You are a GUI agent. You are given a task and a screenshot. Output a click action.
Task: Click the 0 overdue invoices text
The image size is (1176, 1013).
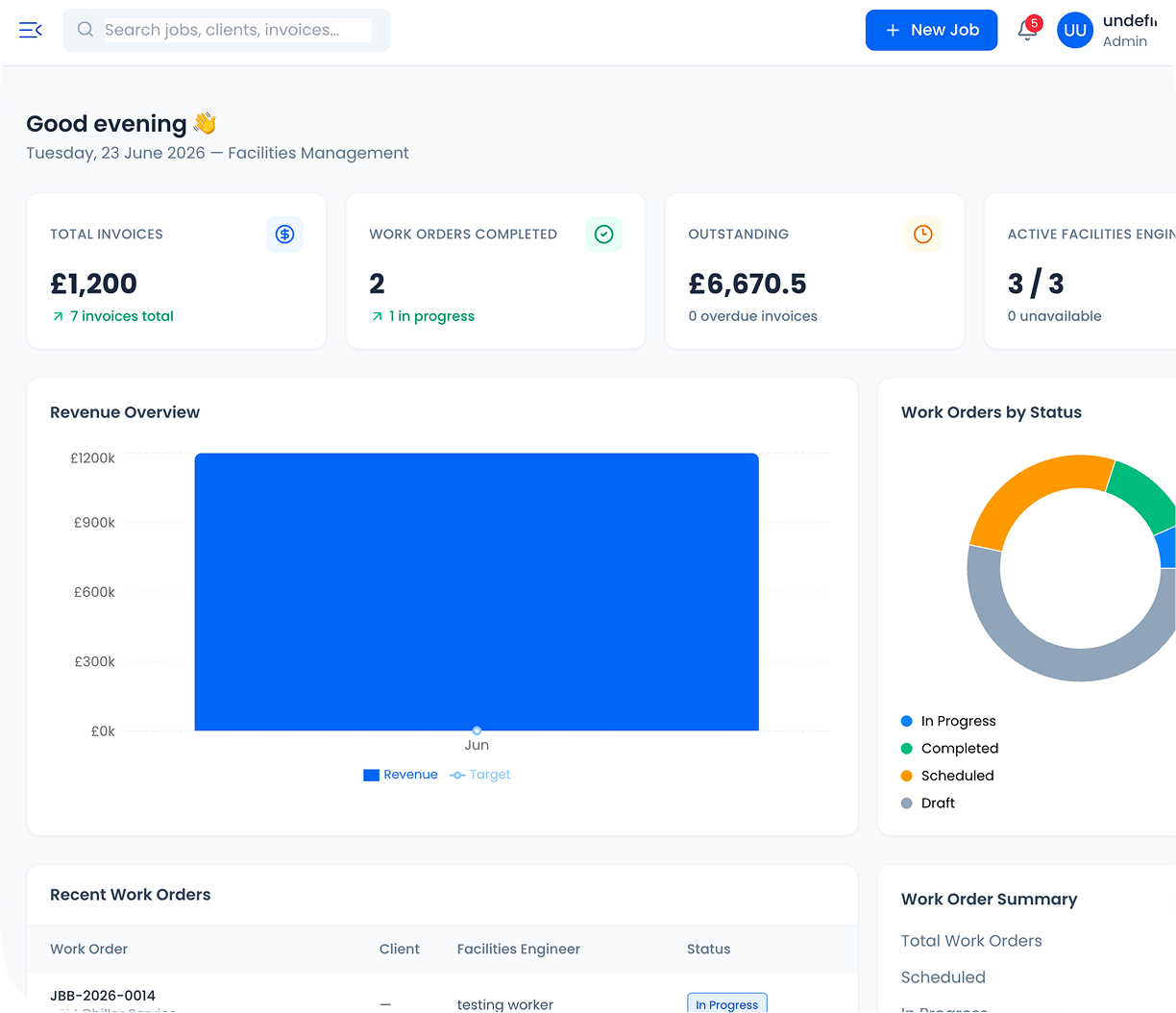pyautogui.click(x=753, y=316)
